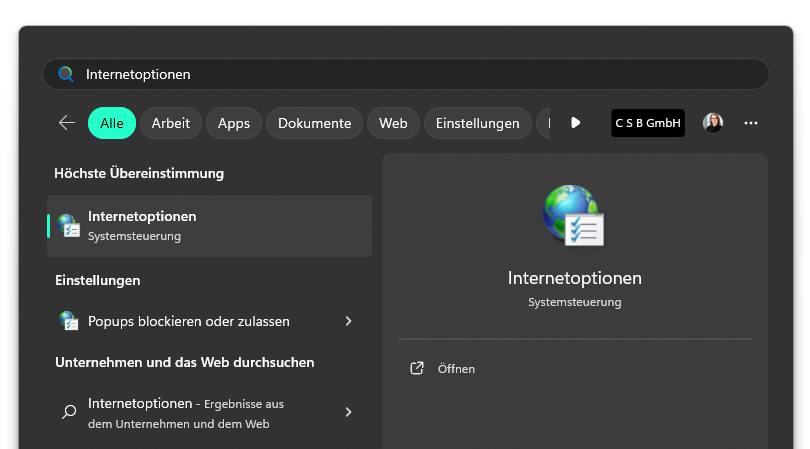Click Öffnen to open Internetoptionen
Image resolution: width=810 pixels, height=449 pixels.
click(x=456, y=369)
